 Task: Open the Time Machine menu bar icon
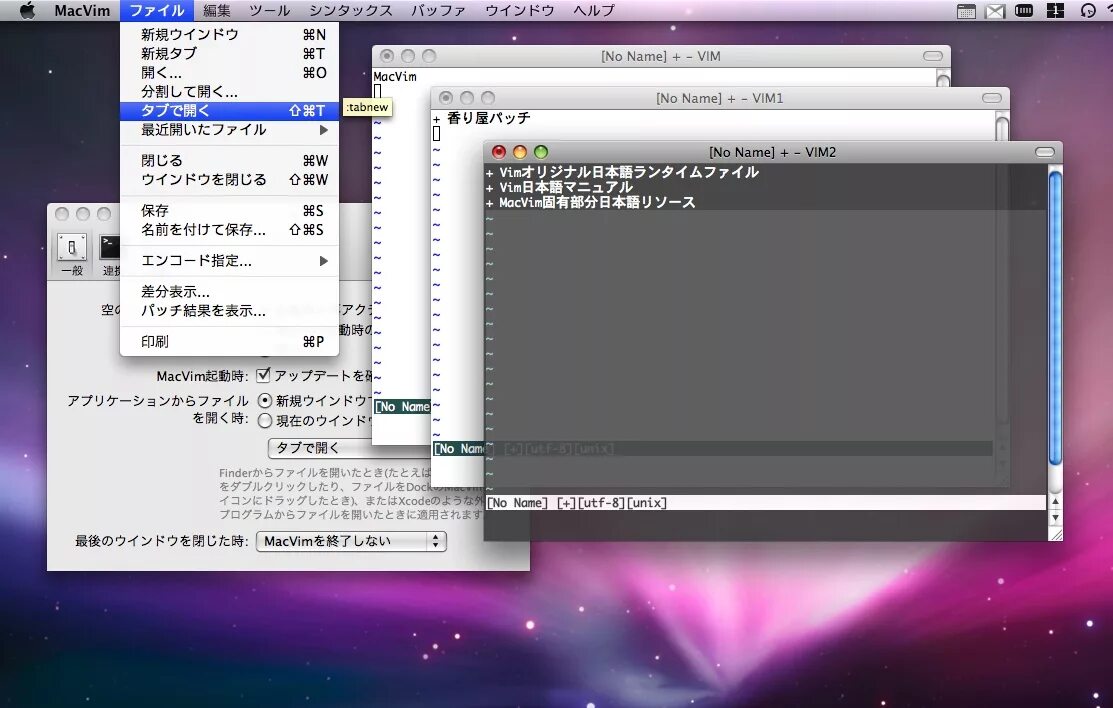tap(1087, 11)
